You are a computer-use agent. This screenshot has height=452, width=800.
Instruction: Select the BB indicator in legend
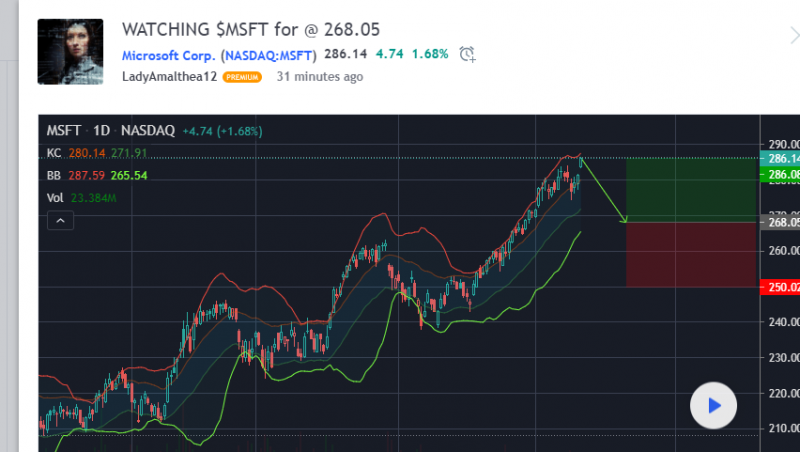coord(54,175)
